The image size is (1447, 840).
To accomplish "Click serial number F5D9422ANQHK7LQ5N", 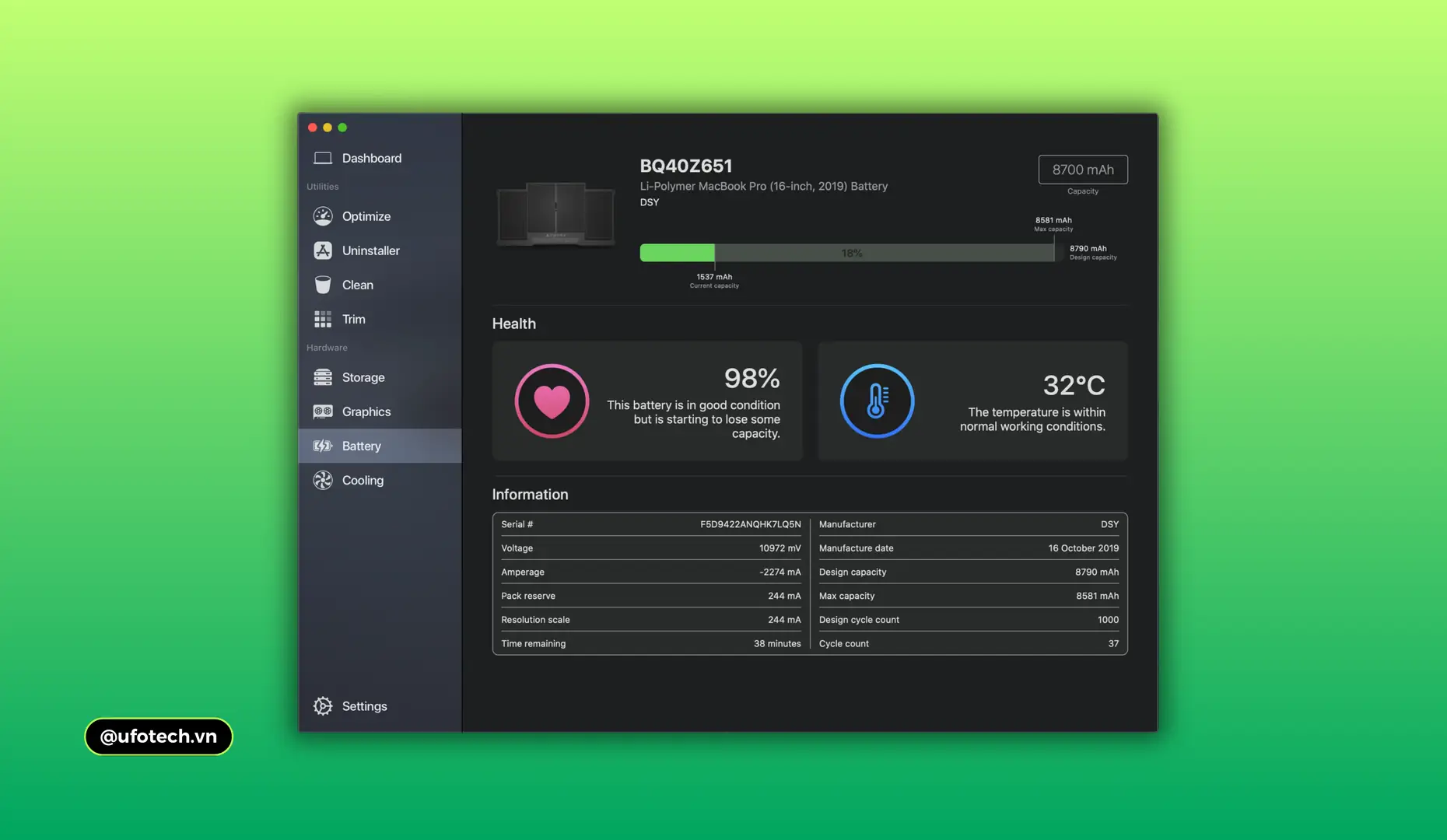I will click(750, 524).
